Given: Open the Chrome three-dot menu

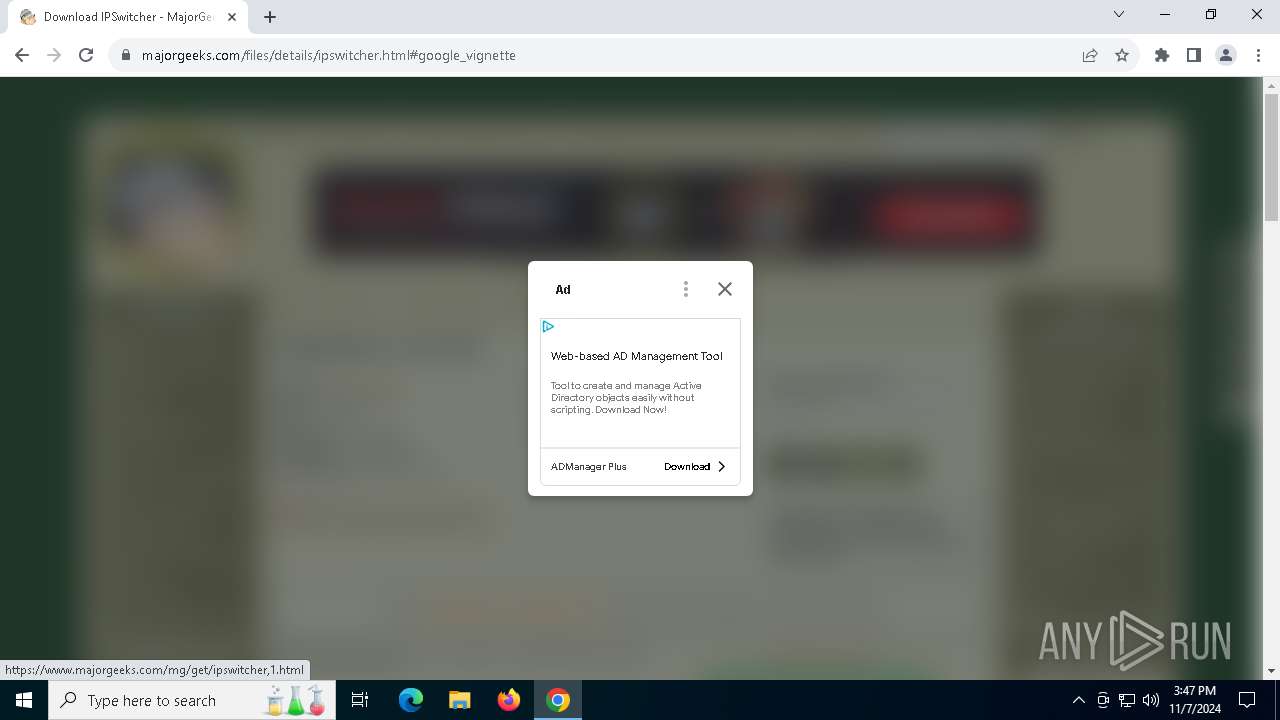Looking at the screenshot, I should (x=1258, y=55).
